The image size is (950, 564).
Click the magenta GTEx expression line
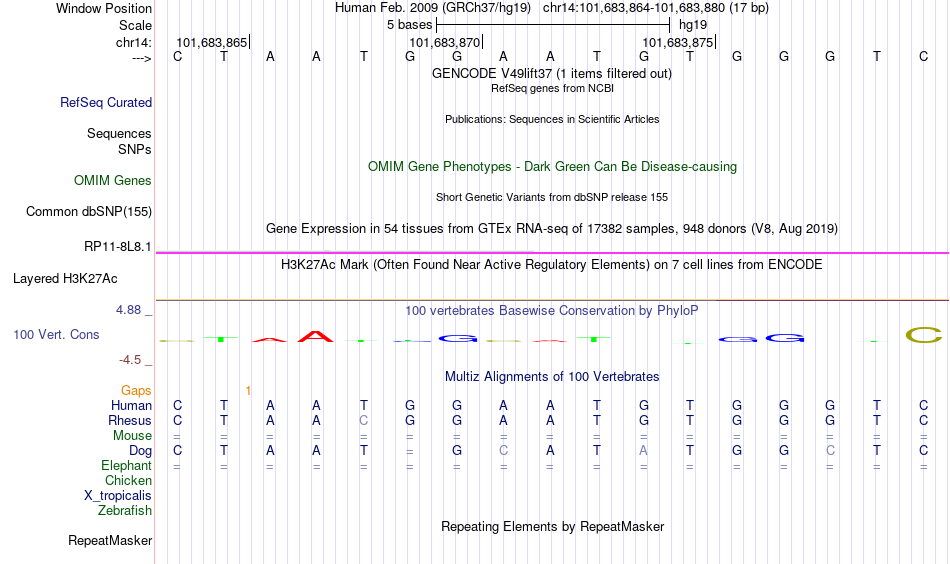click(x=552, y=253)
